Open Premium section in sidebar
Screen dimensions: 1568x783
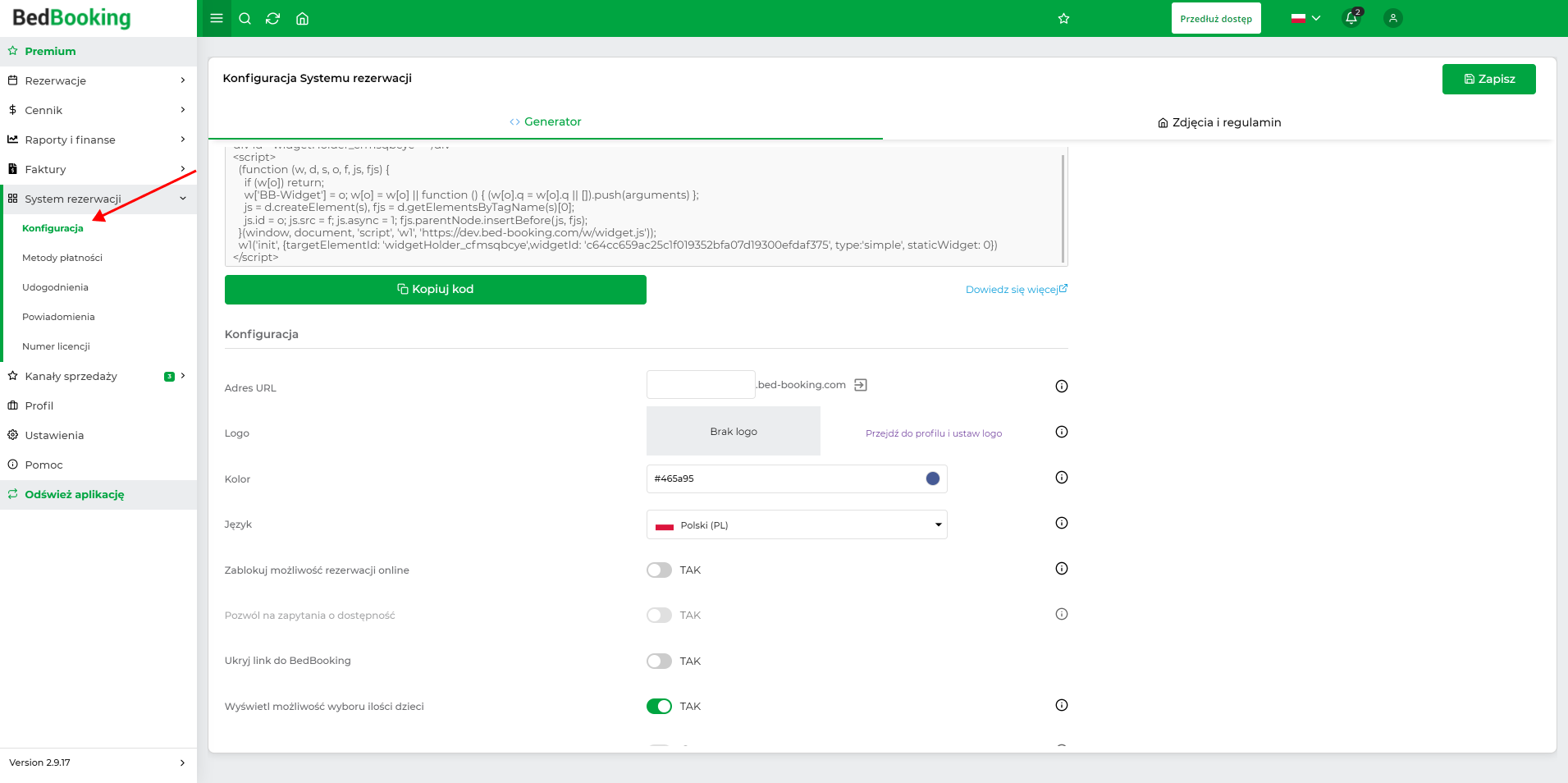(98, 51)
